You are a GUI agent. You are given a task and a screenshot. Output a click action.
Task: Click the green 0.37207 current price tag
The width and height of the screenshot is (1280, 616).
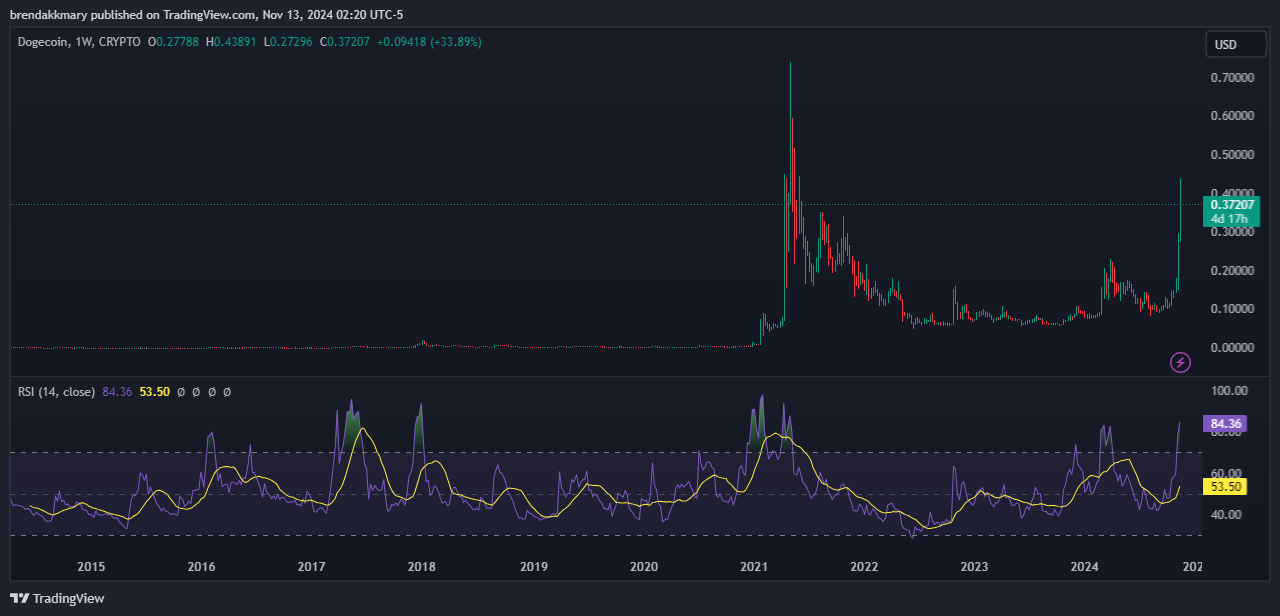(x=1231, y=204)
